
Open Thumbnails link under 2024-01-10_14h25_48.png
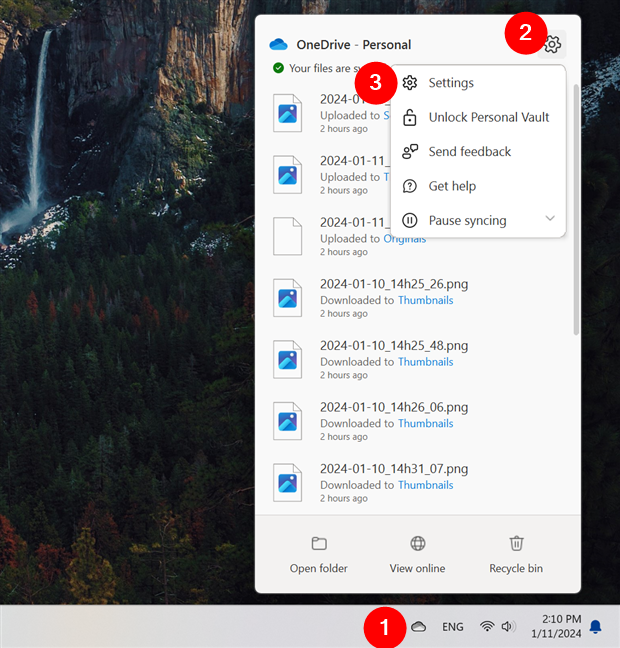[x=426, y=362]
